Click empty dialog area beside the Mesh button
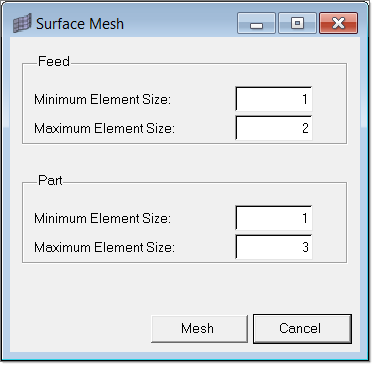This screenshot has width=373, height=365. point(80,328)
